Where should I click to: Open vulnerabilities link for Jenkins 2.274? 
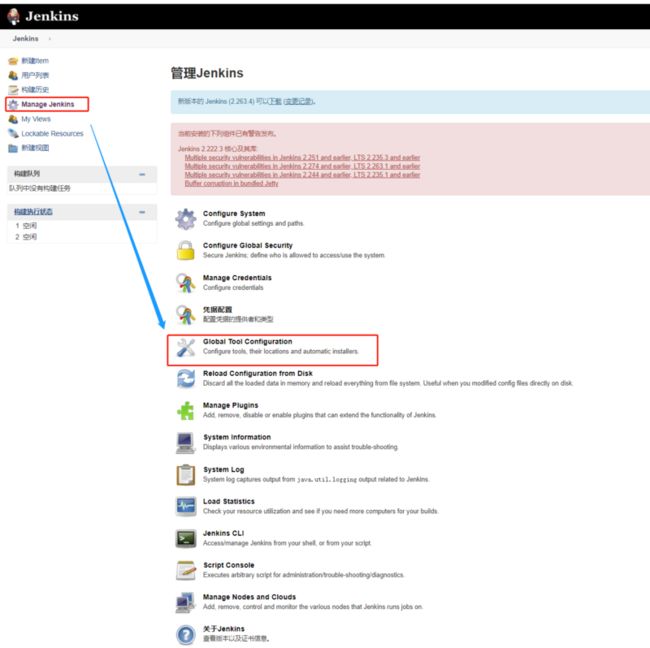click(302, 166)
